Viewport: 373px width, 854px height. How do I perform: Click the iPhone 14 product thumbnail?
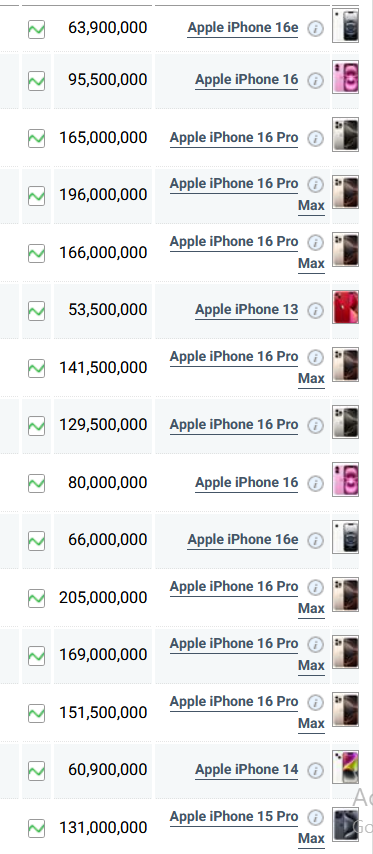346,767
